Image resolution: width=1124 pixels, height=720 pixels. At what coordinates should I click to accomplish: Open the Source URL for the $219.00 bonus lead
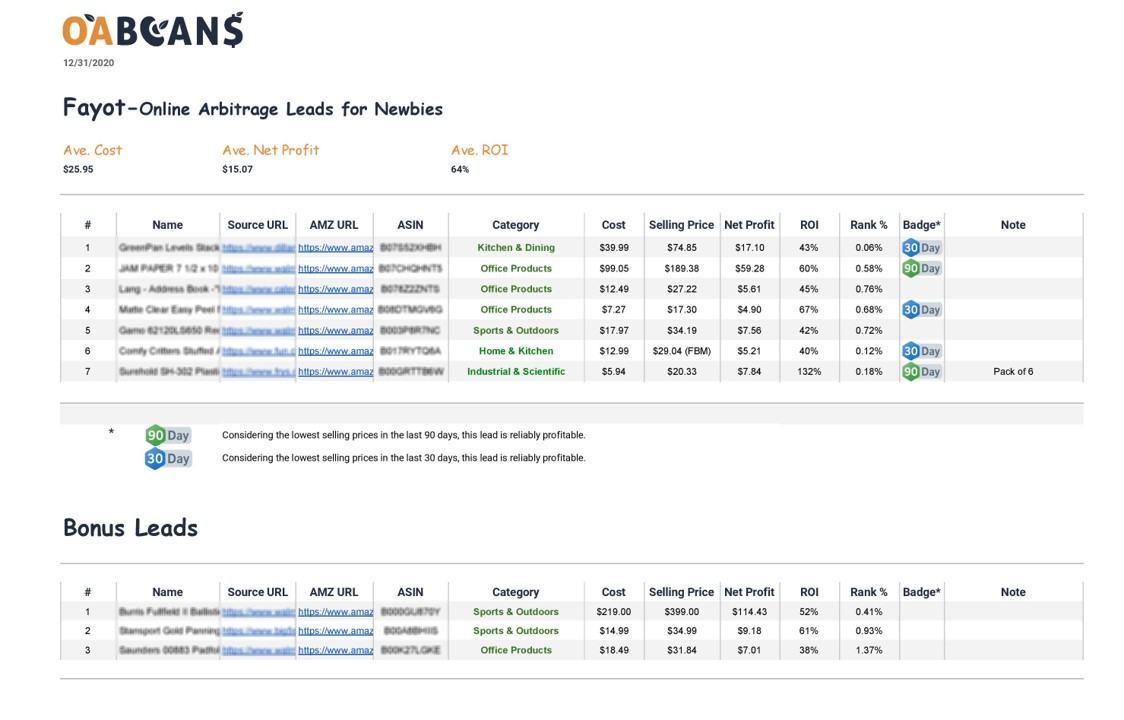click(x=258, y=612)
